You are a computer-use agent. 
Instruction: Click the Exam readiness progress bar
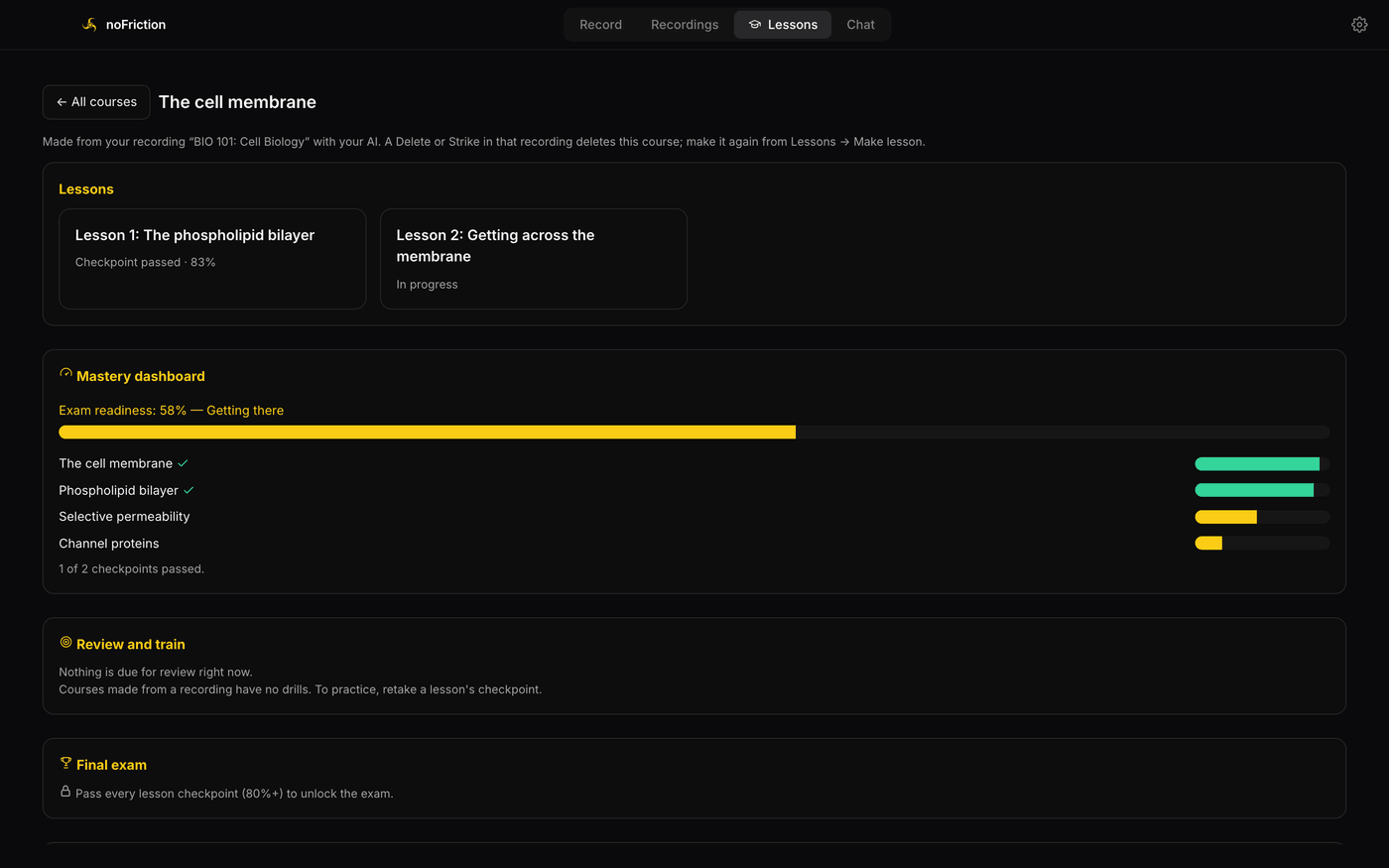point(694,433)
